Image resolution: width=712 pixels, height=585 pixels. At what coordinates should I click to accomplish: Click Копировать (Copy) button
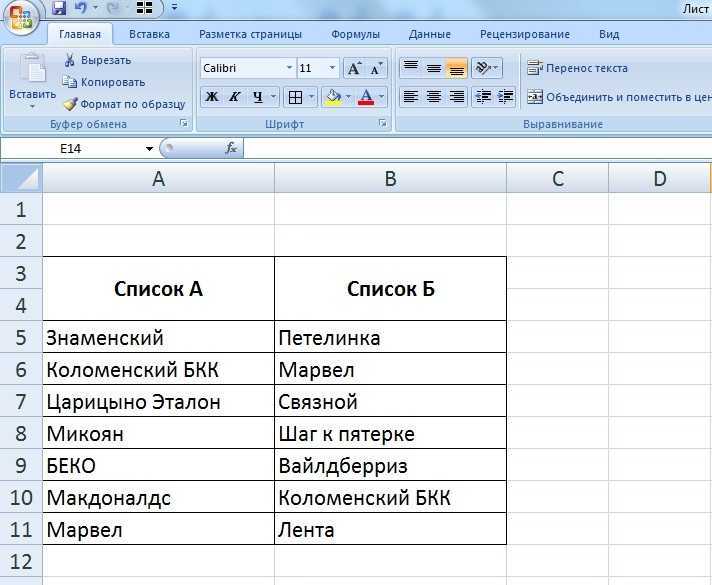tap(104, 82)
